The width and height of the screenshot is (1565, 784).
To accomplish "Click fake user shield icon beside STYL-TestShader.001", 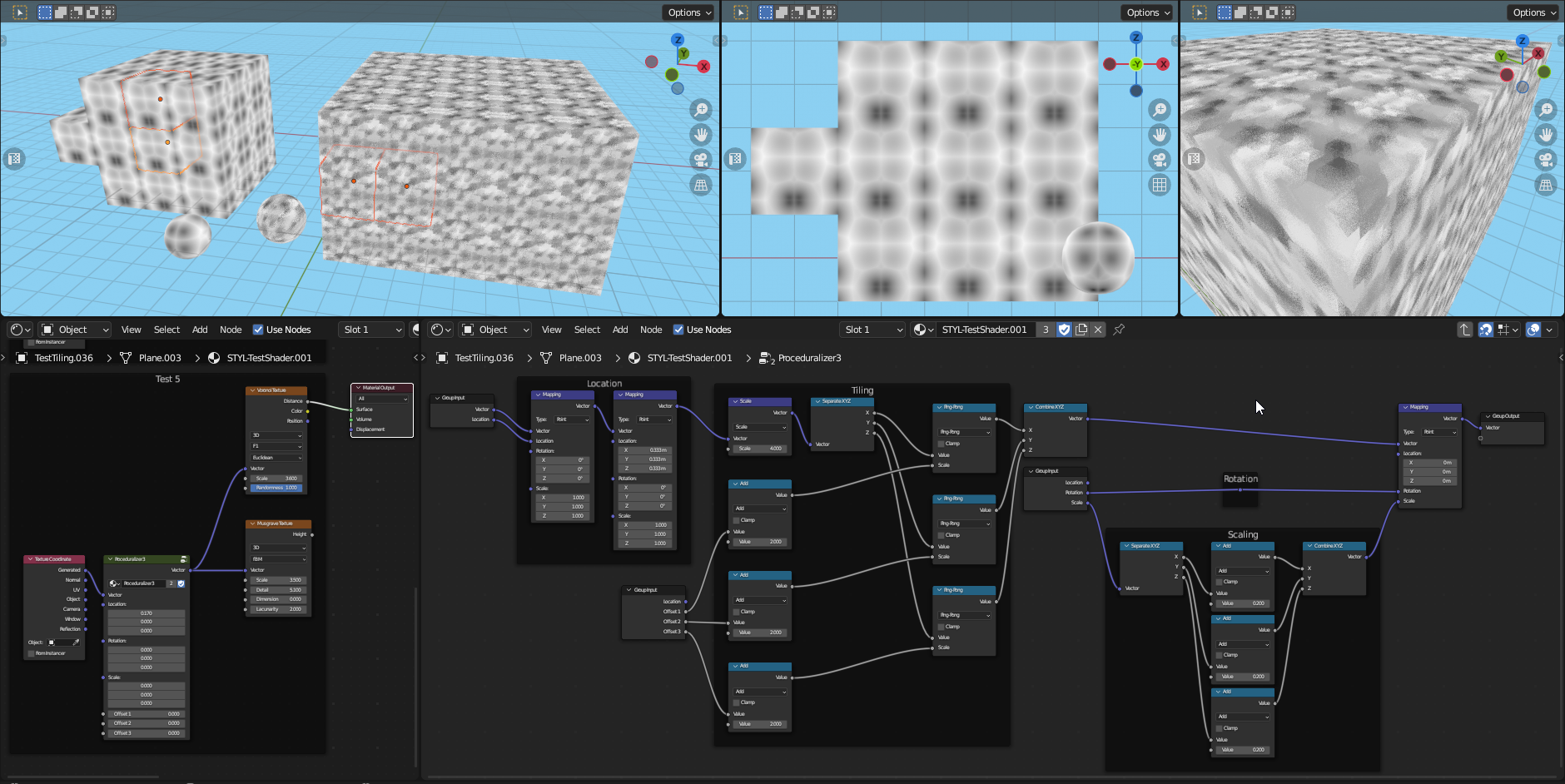I will (x=1064, y=330).
